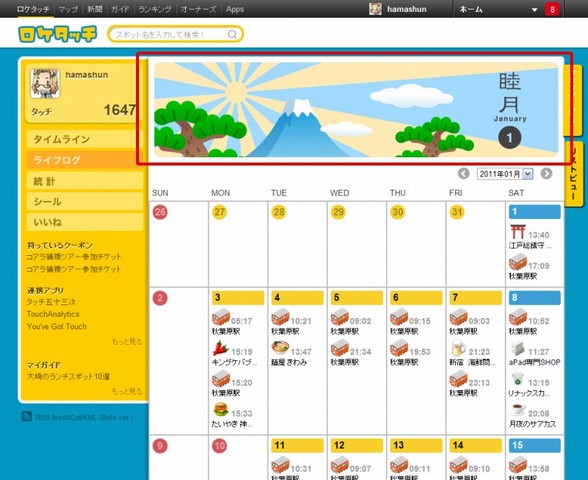Select the タイムライン sidebar tab
This screenshot has width=588, height=480.
click(x=85, y=139)
